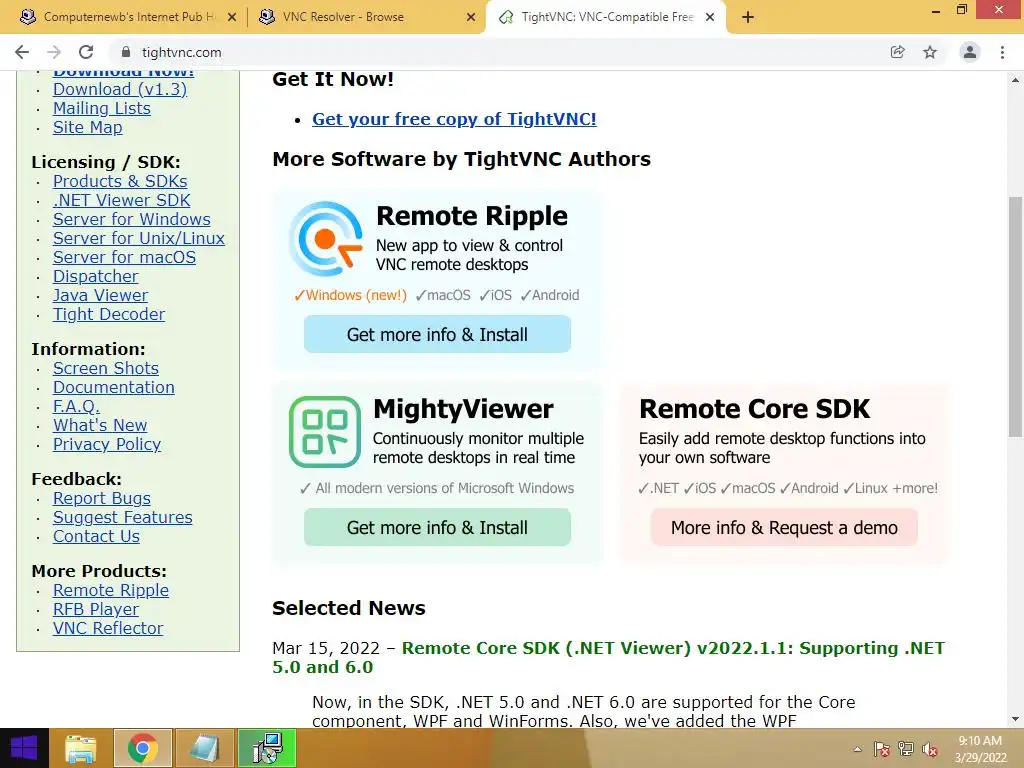
Task: Reload the tightvnc.com page
Action: click(x=86, y=52)
